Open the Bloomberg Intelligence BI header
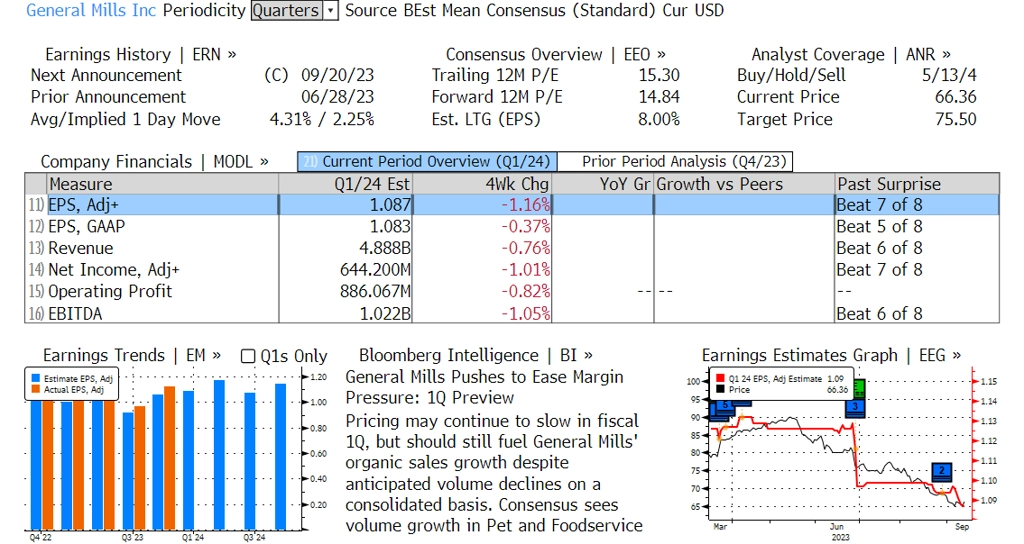The height and width of the screenshot is (544, 1024). pos(475,356)
